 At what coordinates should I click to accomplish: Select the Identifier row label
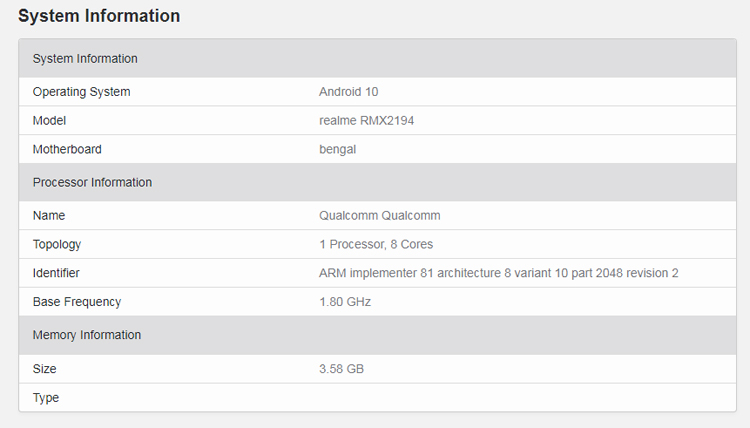click(56, 273)
